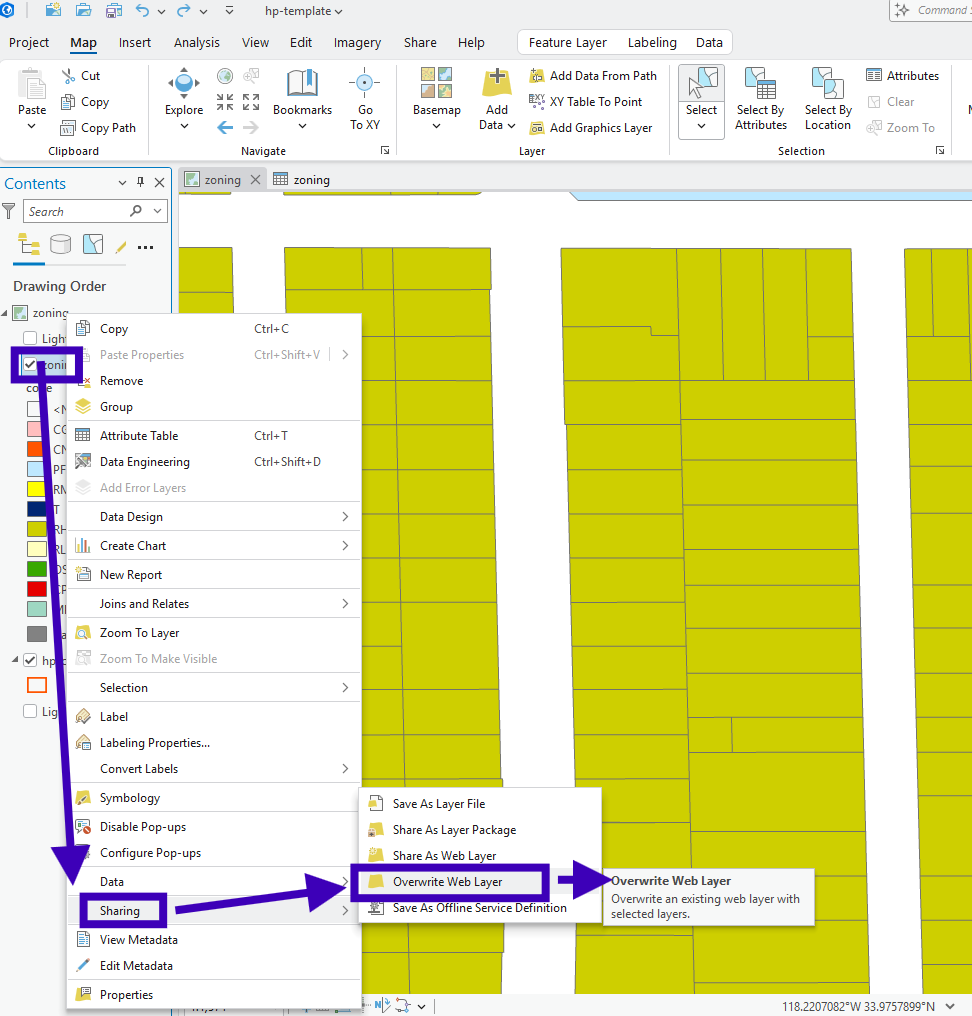Collapse the zoning map tree node

(7, 313)
